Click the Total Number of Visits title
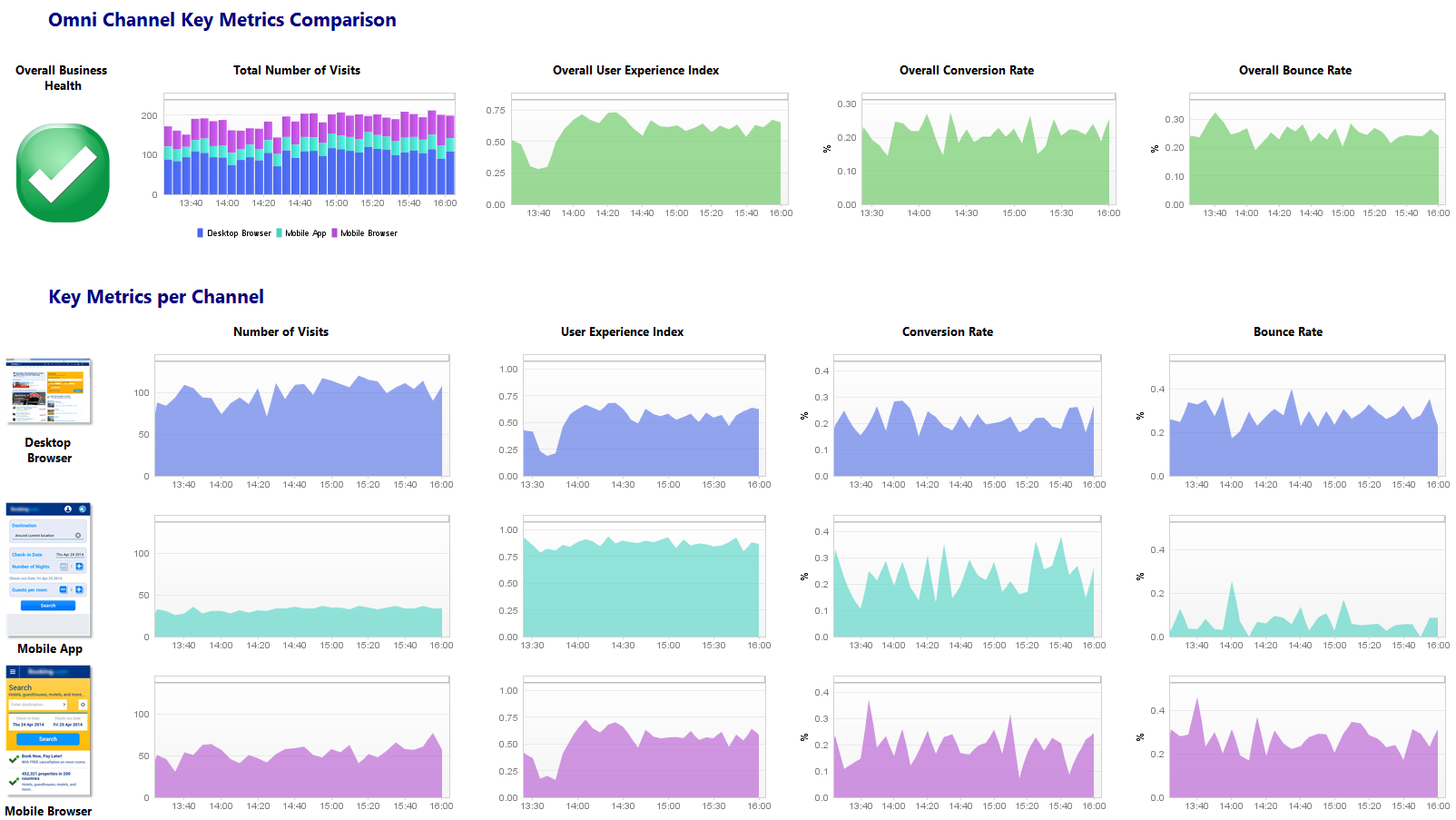Image resolution: width=1456 pixels, height=820 pixels. [x=297, y=70]
